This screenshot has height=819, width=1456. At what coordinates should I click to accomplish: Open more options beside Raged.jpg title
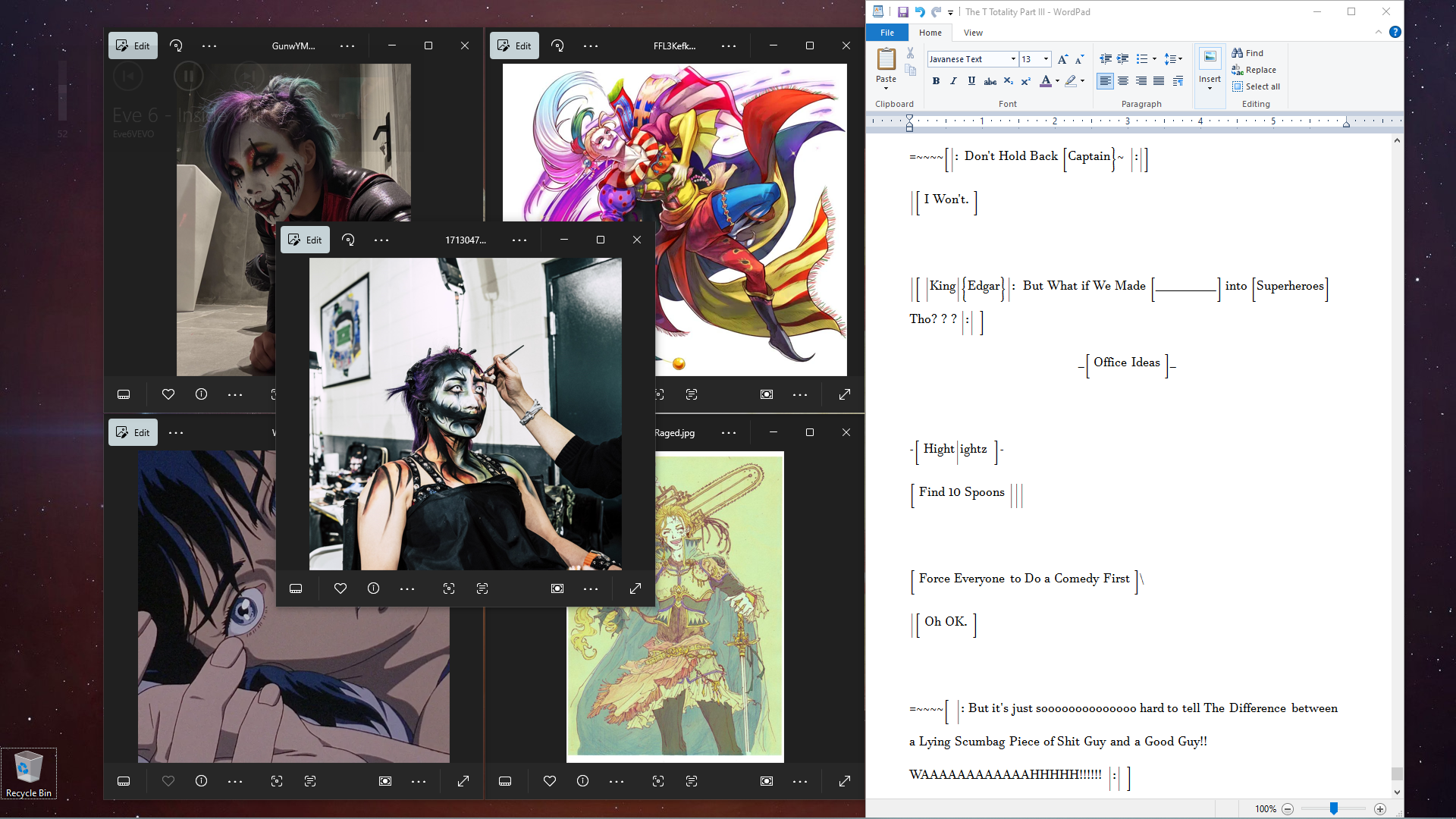[729, 432]
